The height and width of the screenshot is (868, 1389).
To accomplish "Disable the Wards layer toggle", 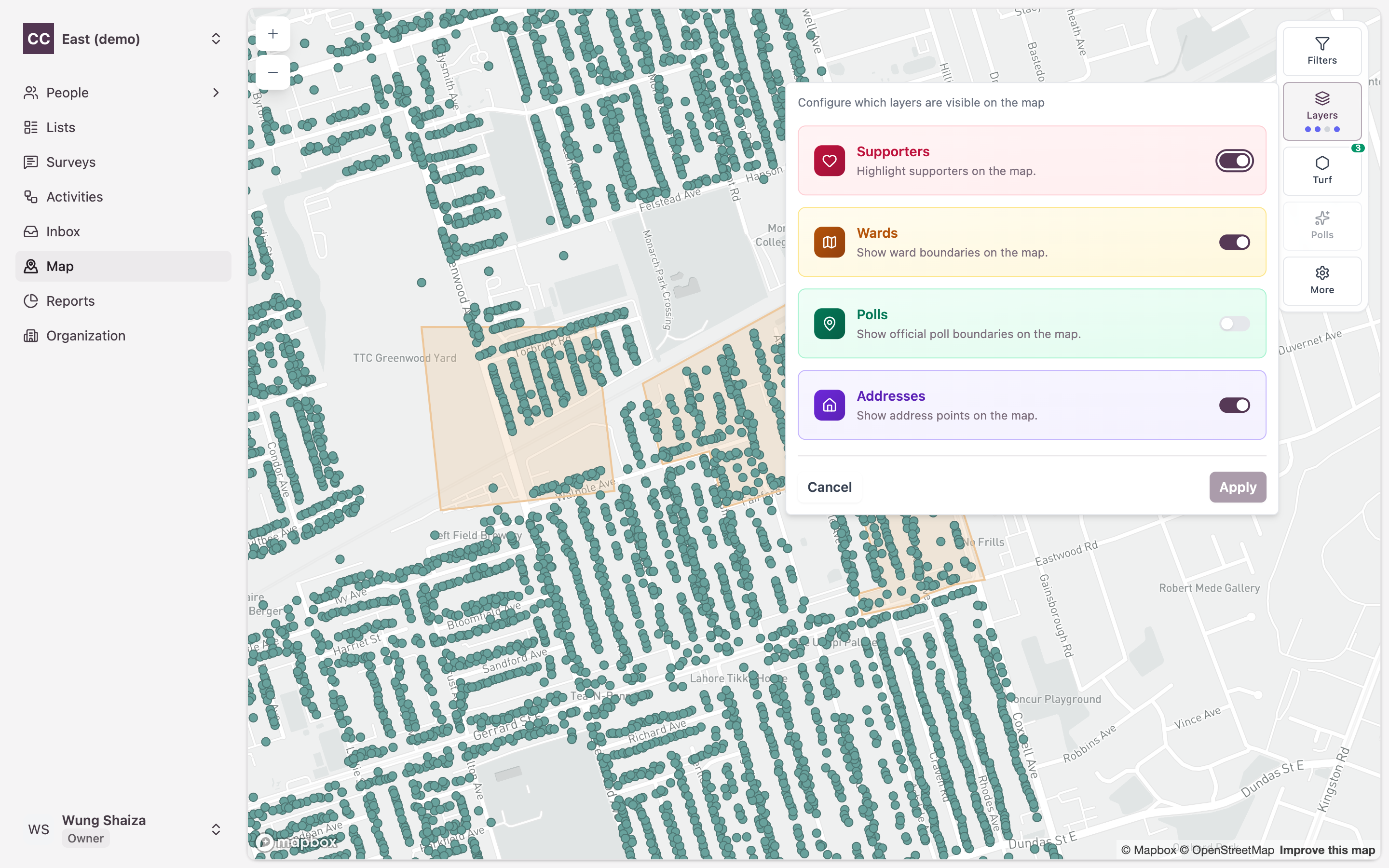I will 1234,242.
